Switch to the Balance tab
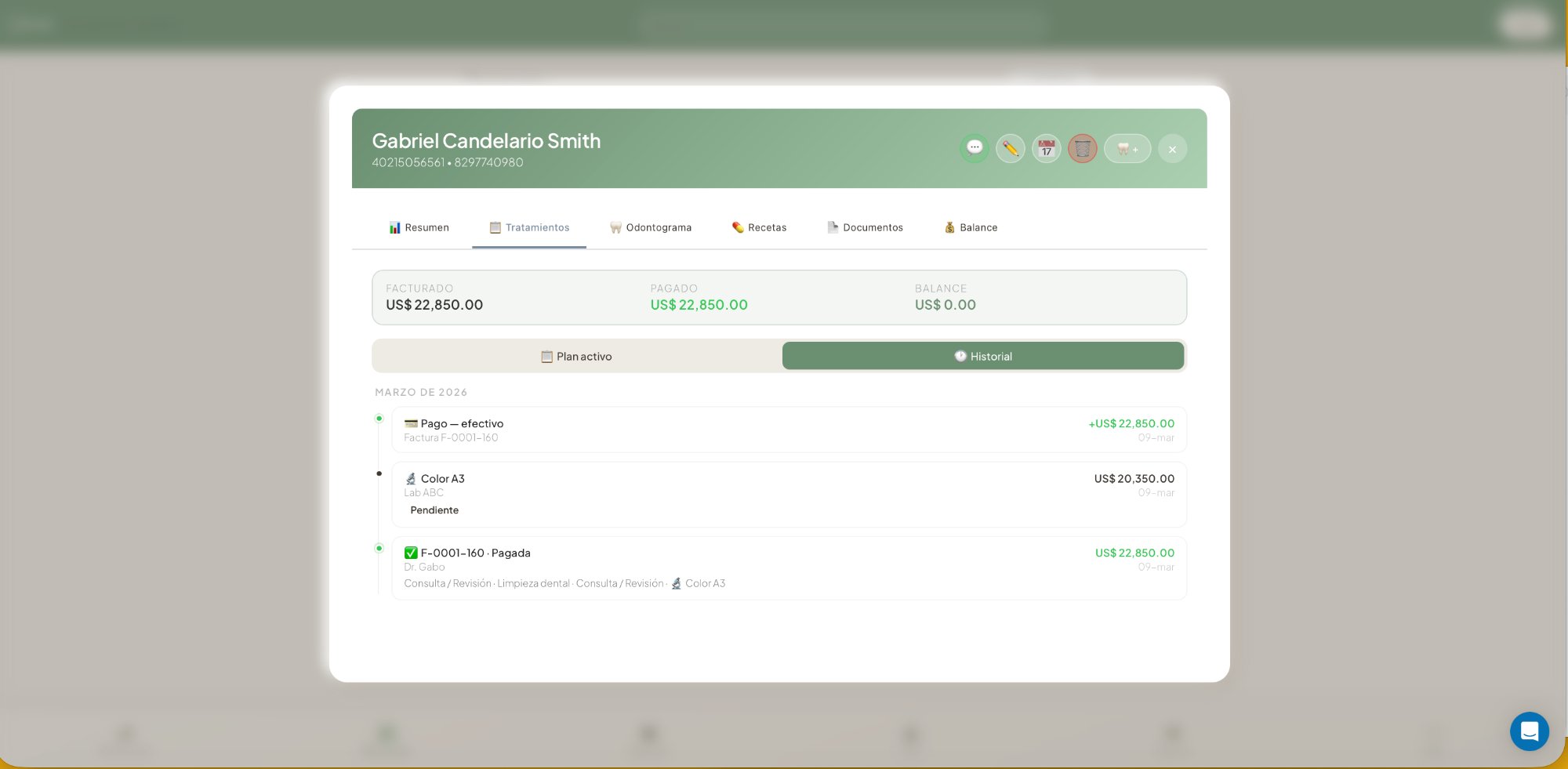 coord(971,227)
